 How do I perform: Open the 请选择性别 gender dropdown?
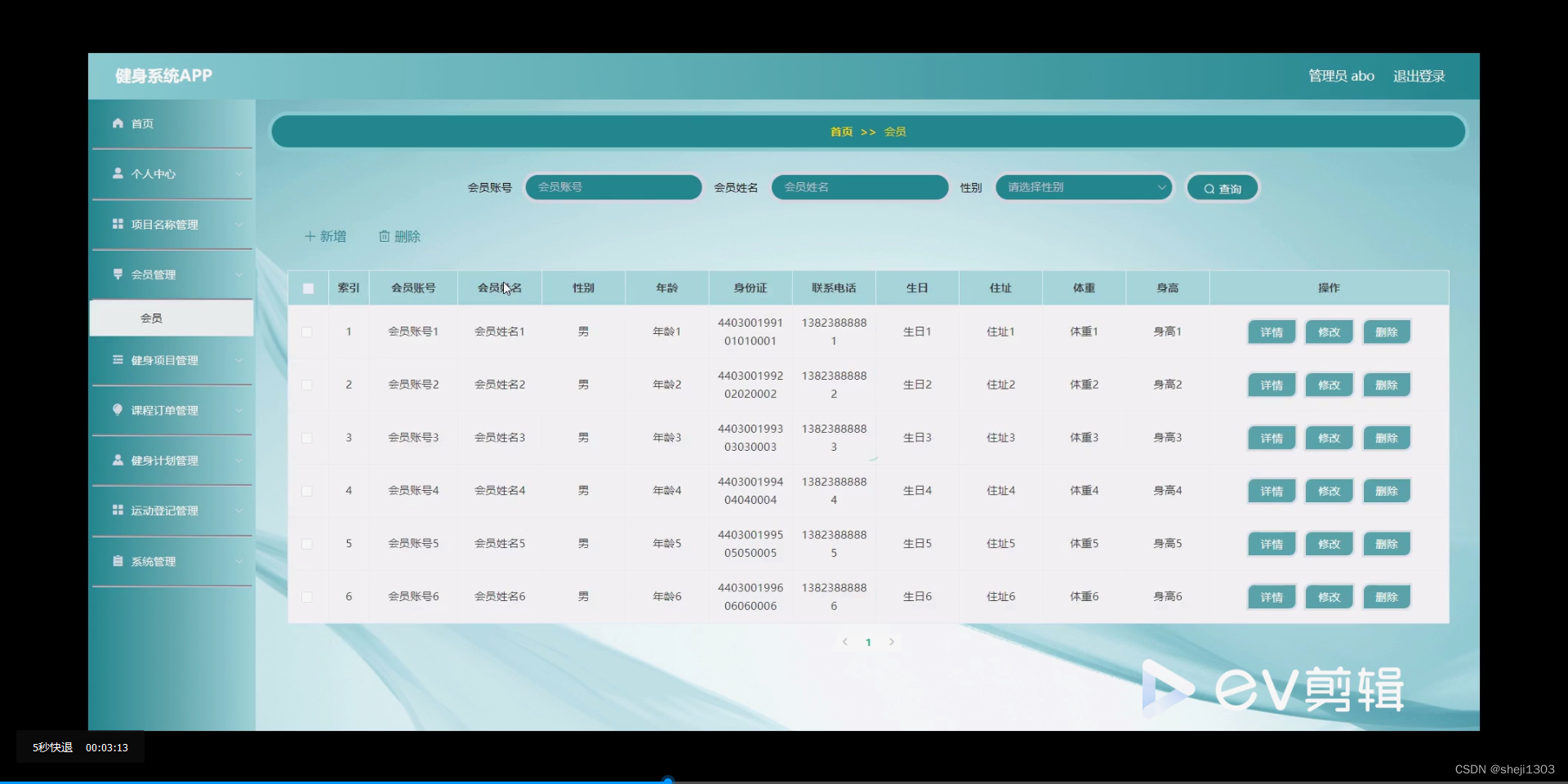click(1084, 187)
